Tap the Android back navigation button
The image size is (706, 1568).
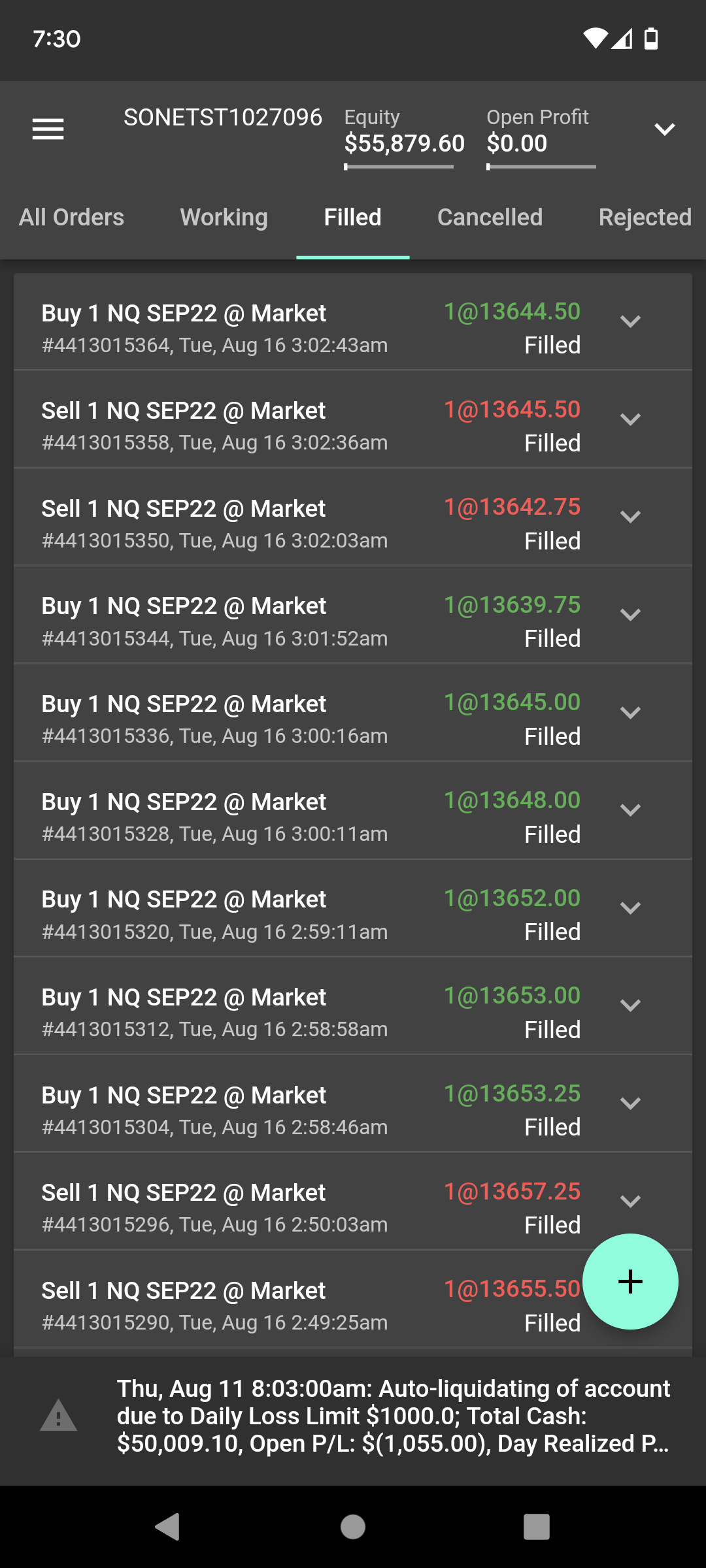click(x=168, y=1527)
